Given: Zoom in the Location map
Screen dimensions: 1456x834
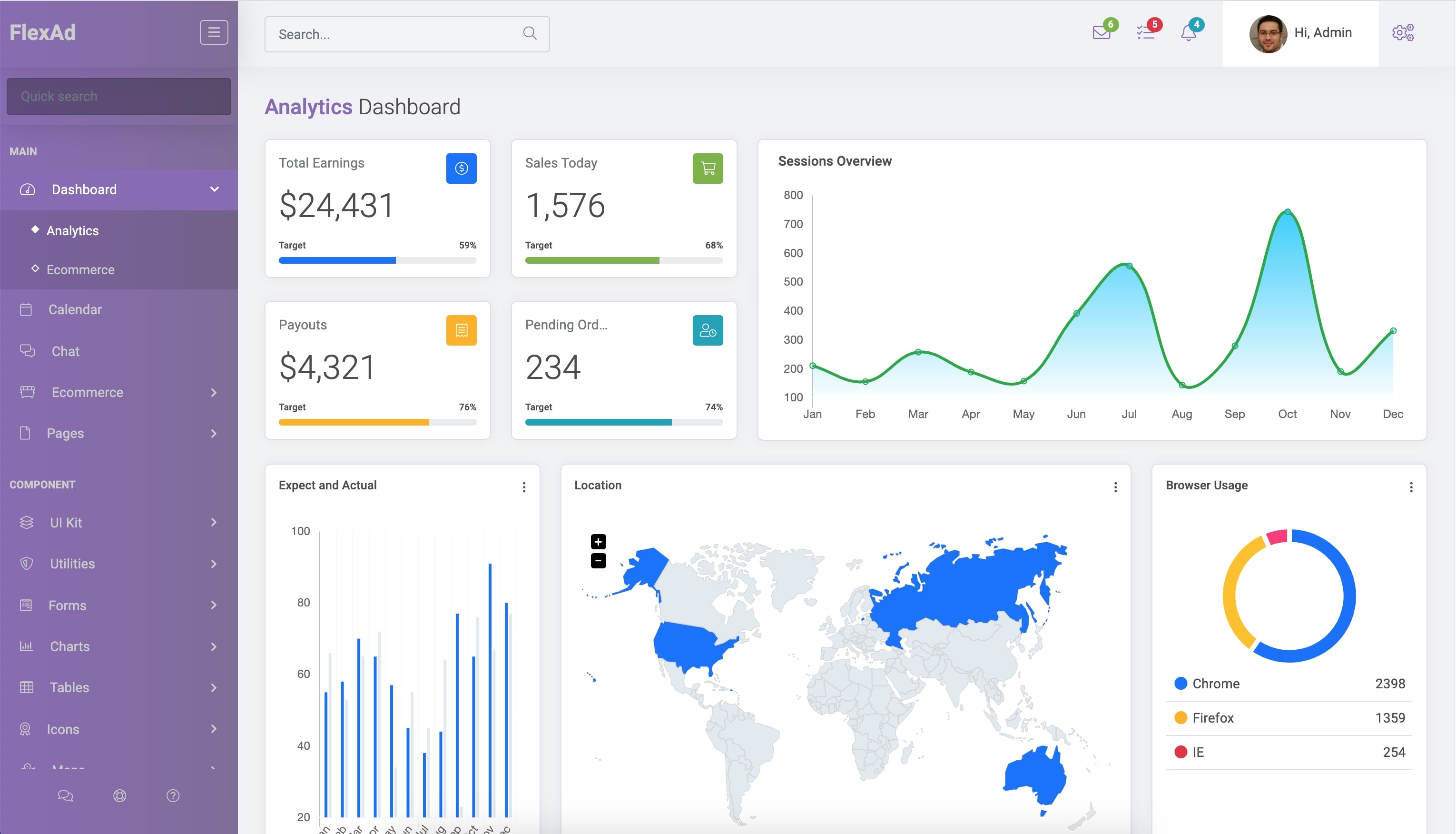Looking at the screenshot, I should click(598, 542).
